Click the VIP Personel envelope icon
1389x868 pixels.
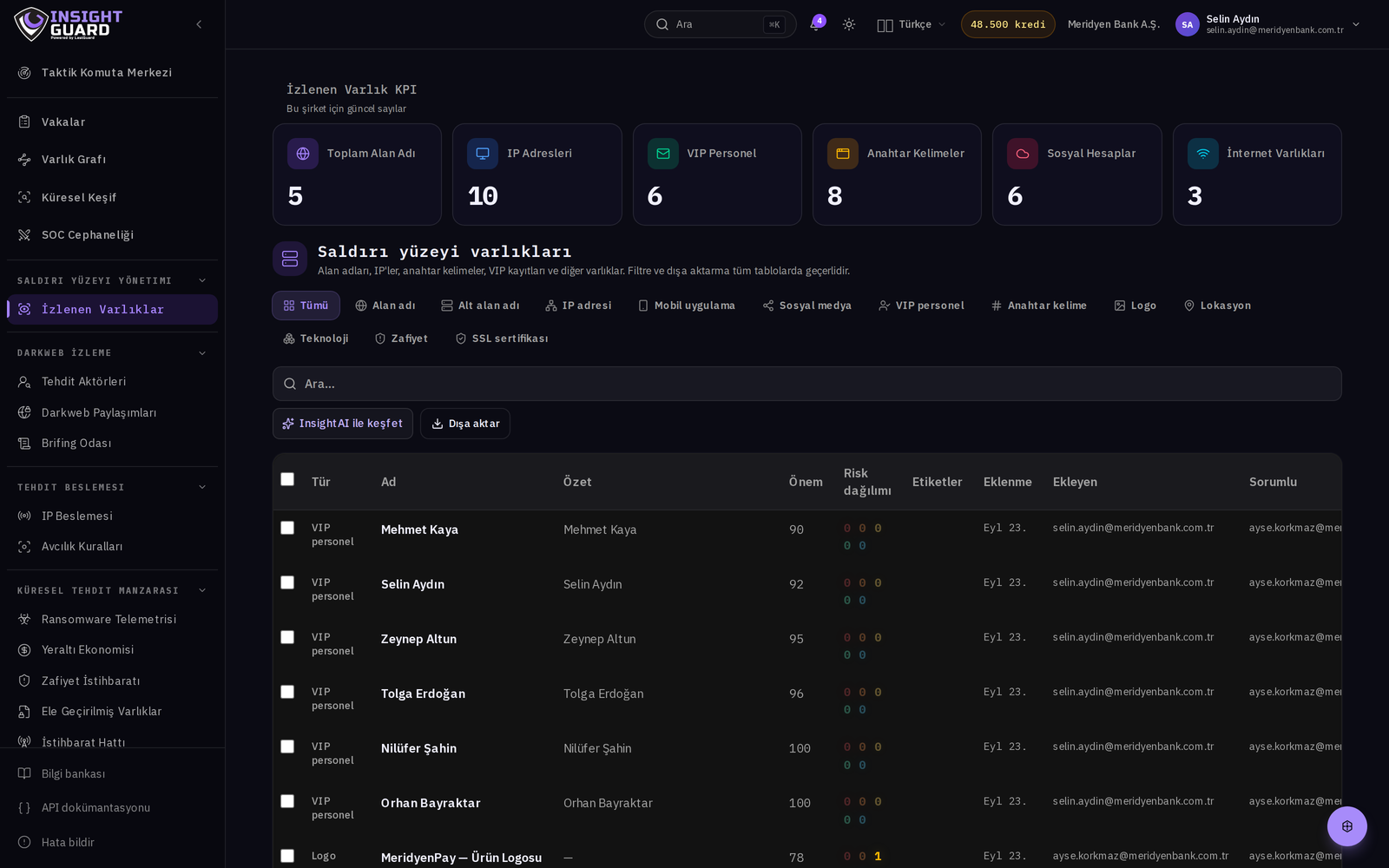(663, 154)
